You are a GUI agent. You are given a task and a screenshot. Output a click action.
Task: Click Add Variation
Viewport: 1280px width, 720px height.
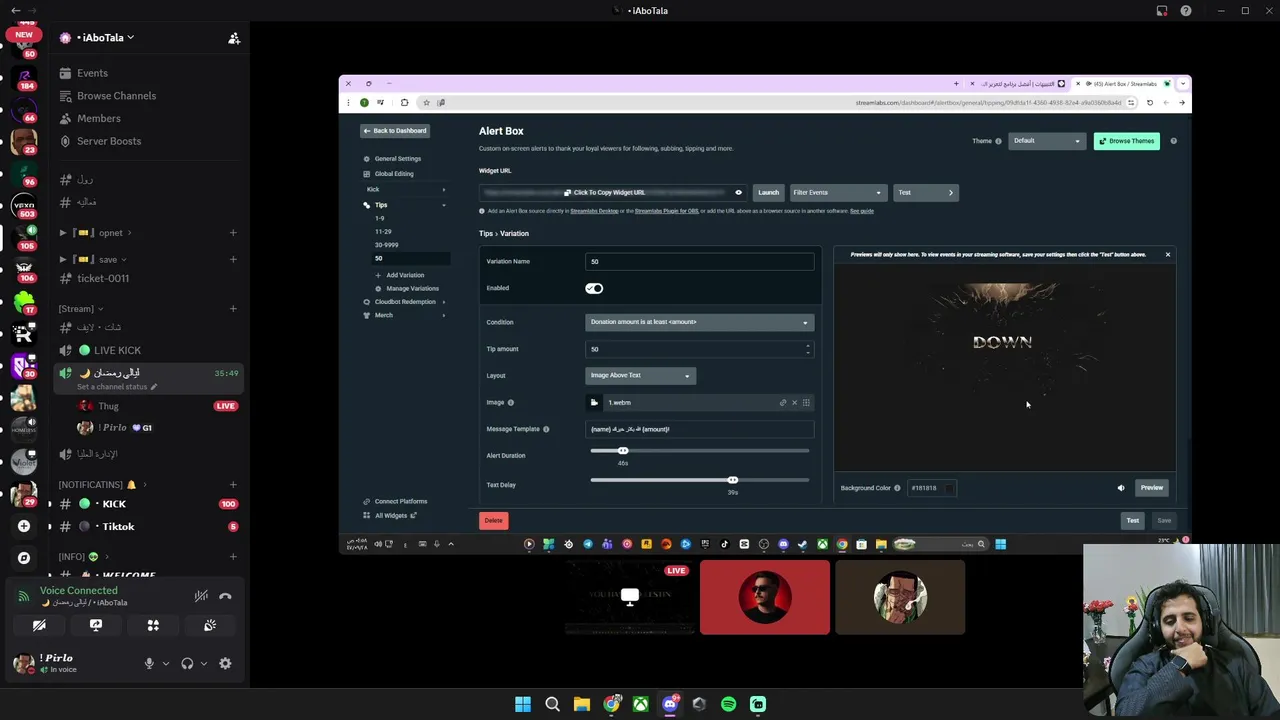pos(404,275)
